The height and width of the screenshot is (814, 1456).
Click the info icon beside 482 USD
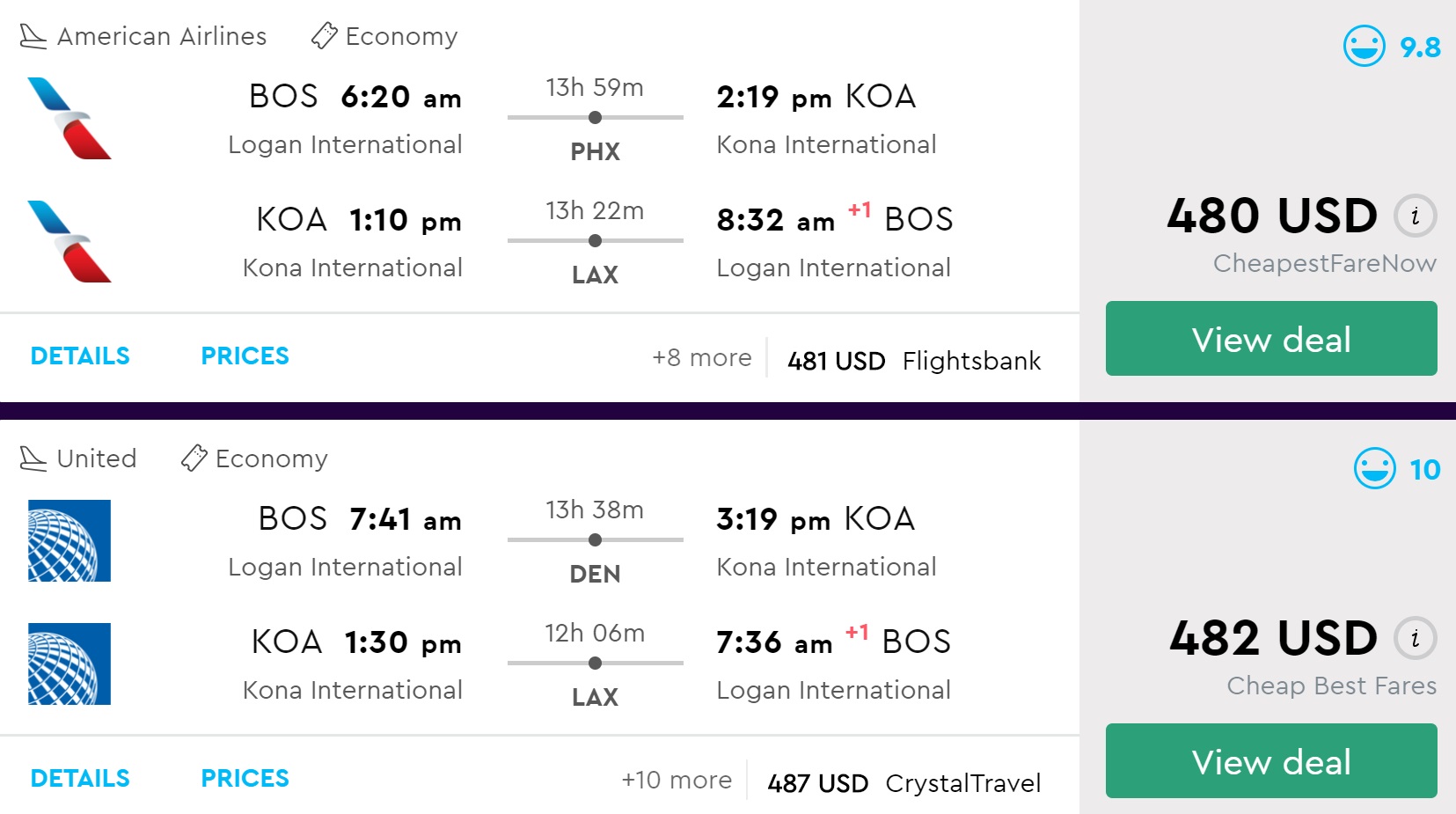[1415, 639]
